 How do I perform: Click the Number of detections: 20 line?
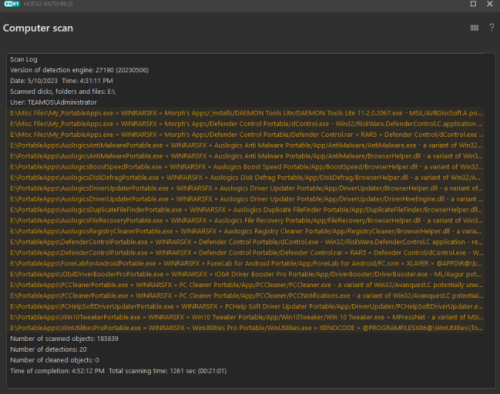pyautogui.click(x=48, y=349)
